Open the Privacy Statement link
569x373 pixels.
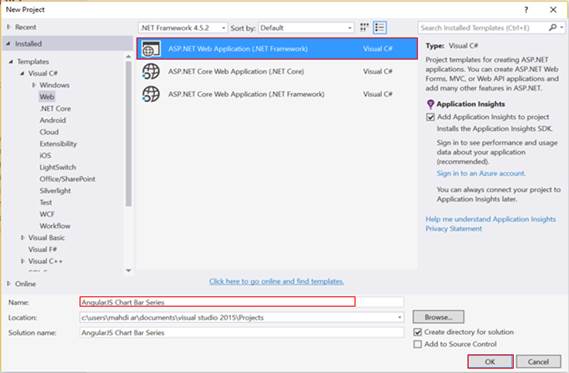point(454,229)
